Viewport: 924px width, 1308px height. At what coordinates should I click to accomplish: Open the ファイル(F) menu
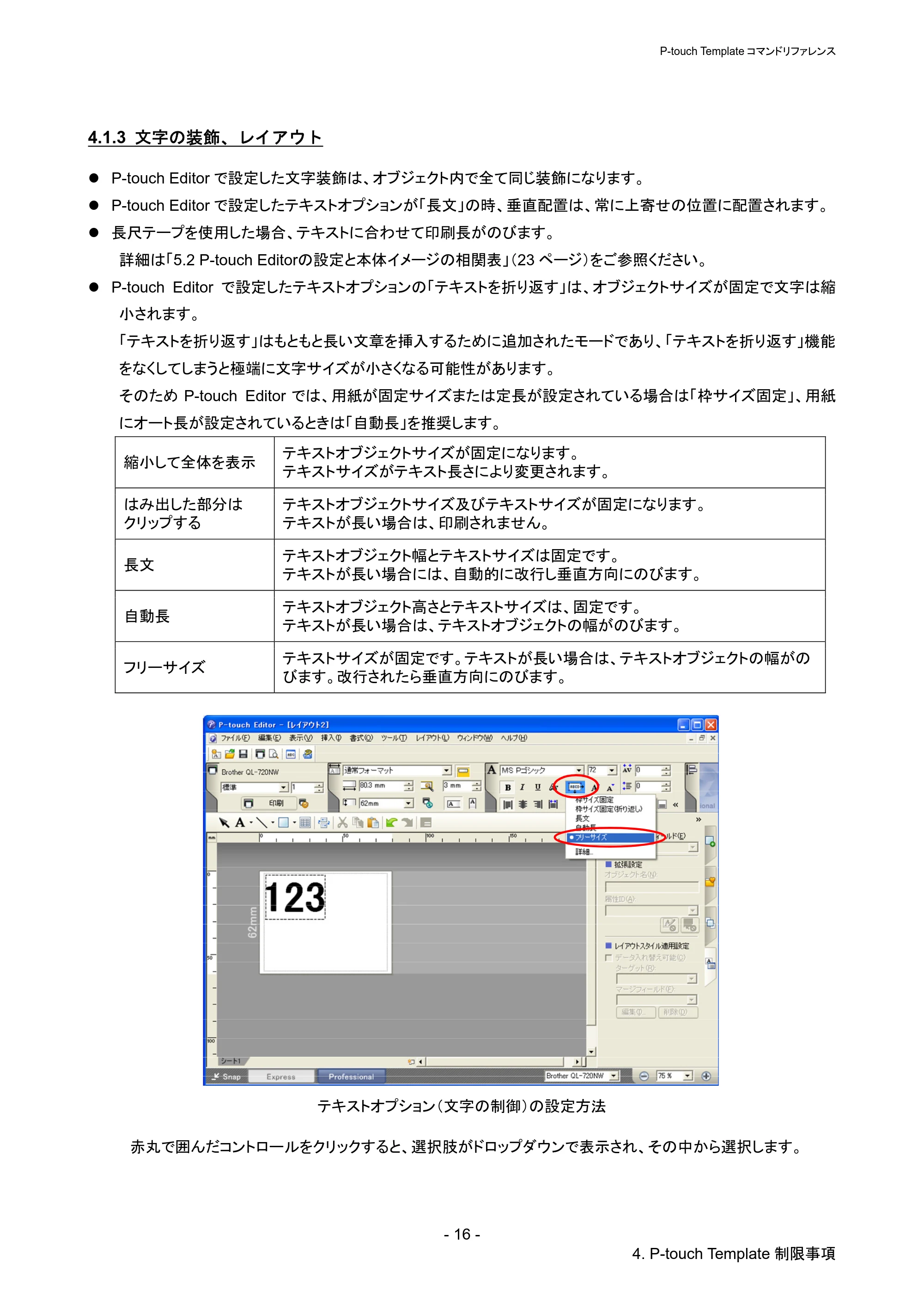pos(235,738)
